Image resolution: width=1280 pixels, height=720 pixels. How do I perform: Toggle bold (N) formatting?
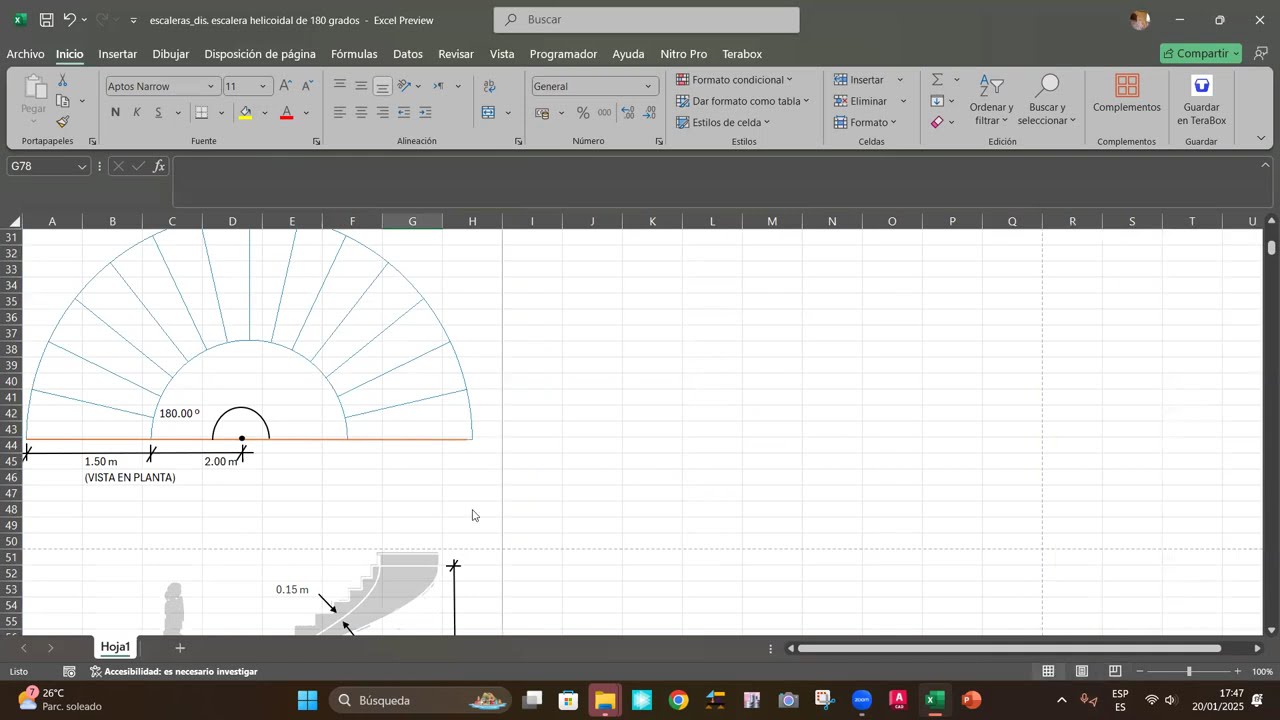pyautogui.click(x=115, y=113)
